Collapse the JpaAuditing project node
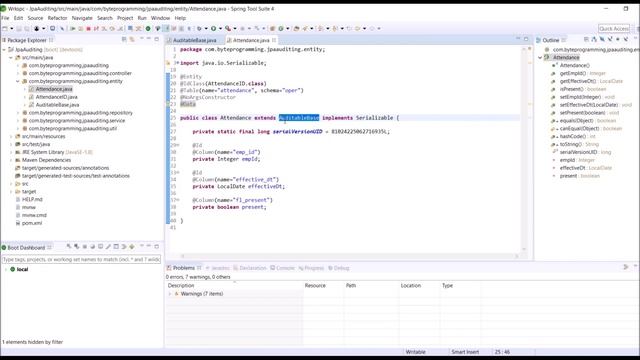The width and height of the screenshot is (640, 360). 4,50
